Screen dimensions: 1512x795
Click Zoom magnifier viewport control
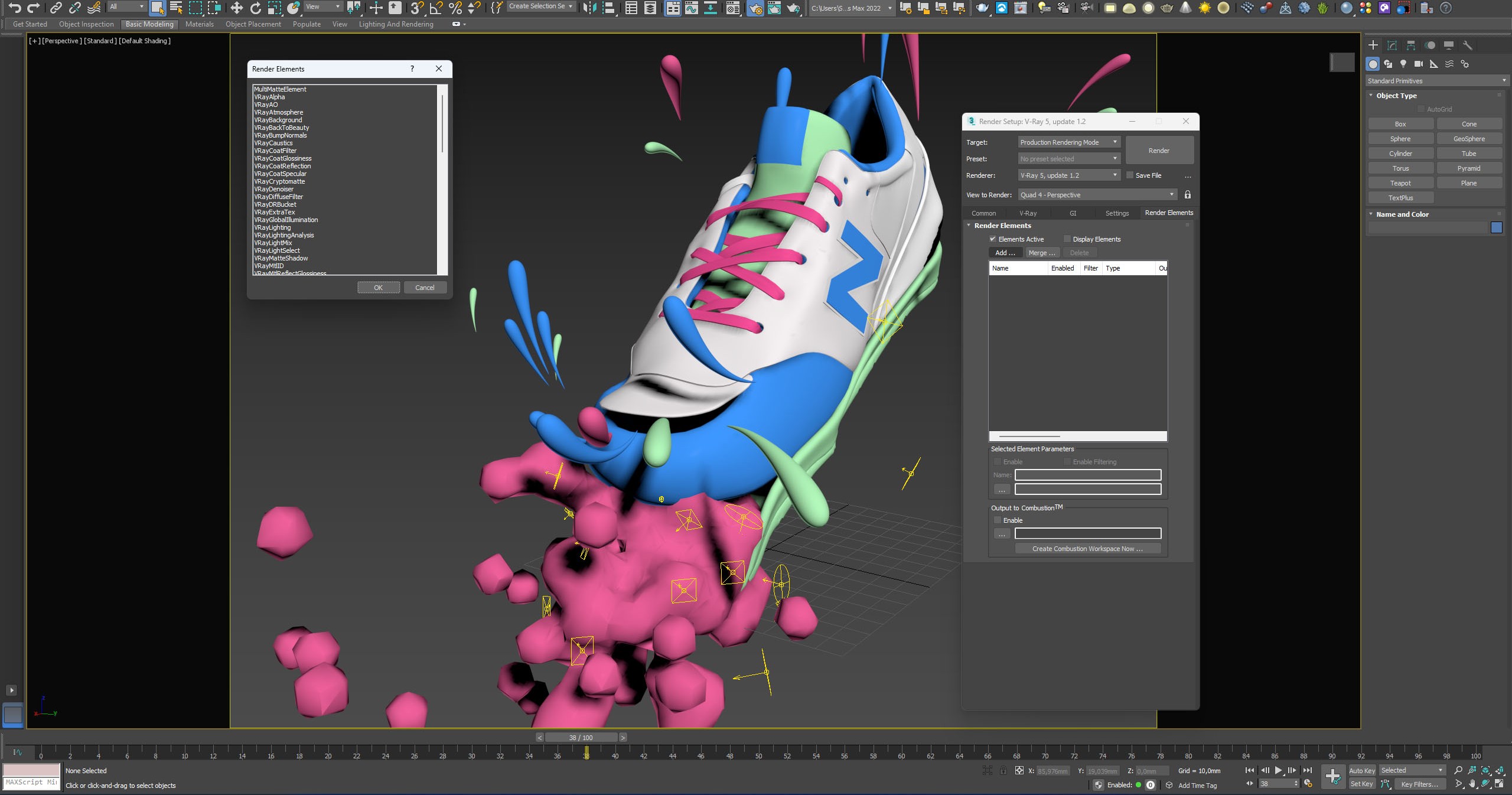[1458, 770]
